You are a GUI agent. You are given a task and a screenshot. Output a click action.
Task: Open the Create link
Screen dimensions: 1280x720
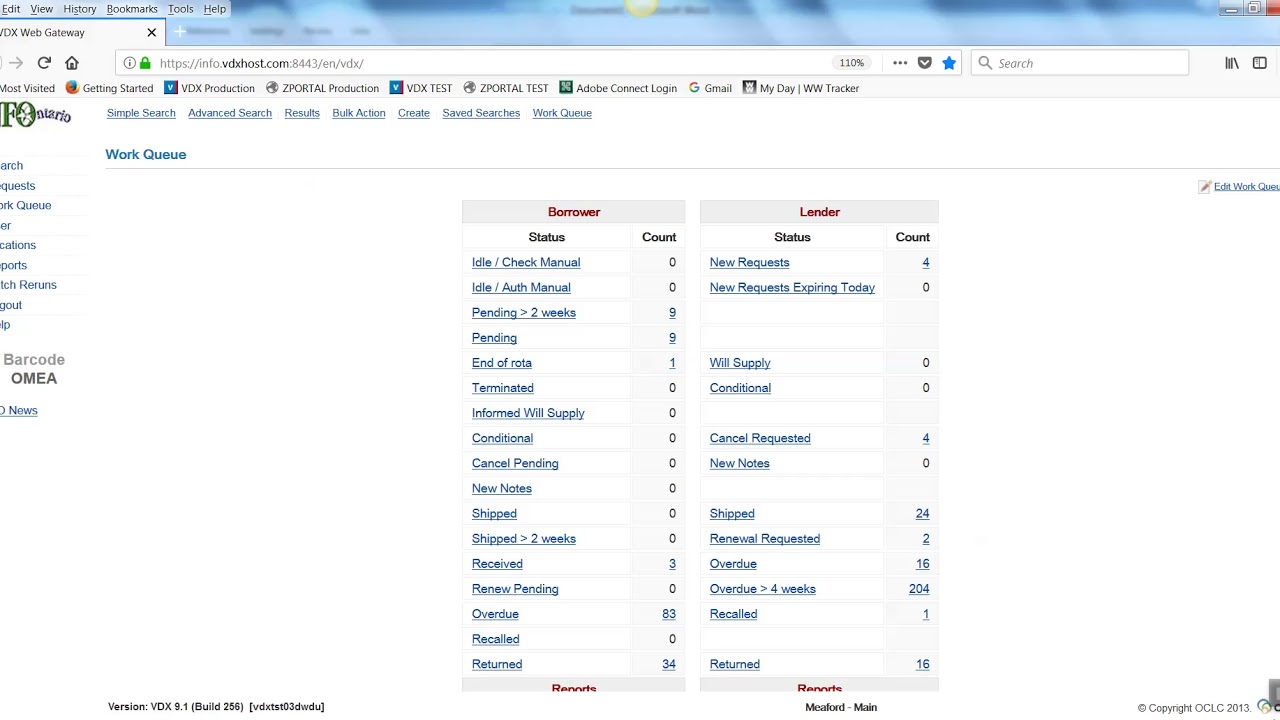coord(414,113)
